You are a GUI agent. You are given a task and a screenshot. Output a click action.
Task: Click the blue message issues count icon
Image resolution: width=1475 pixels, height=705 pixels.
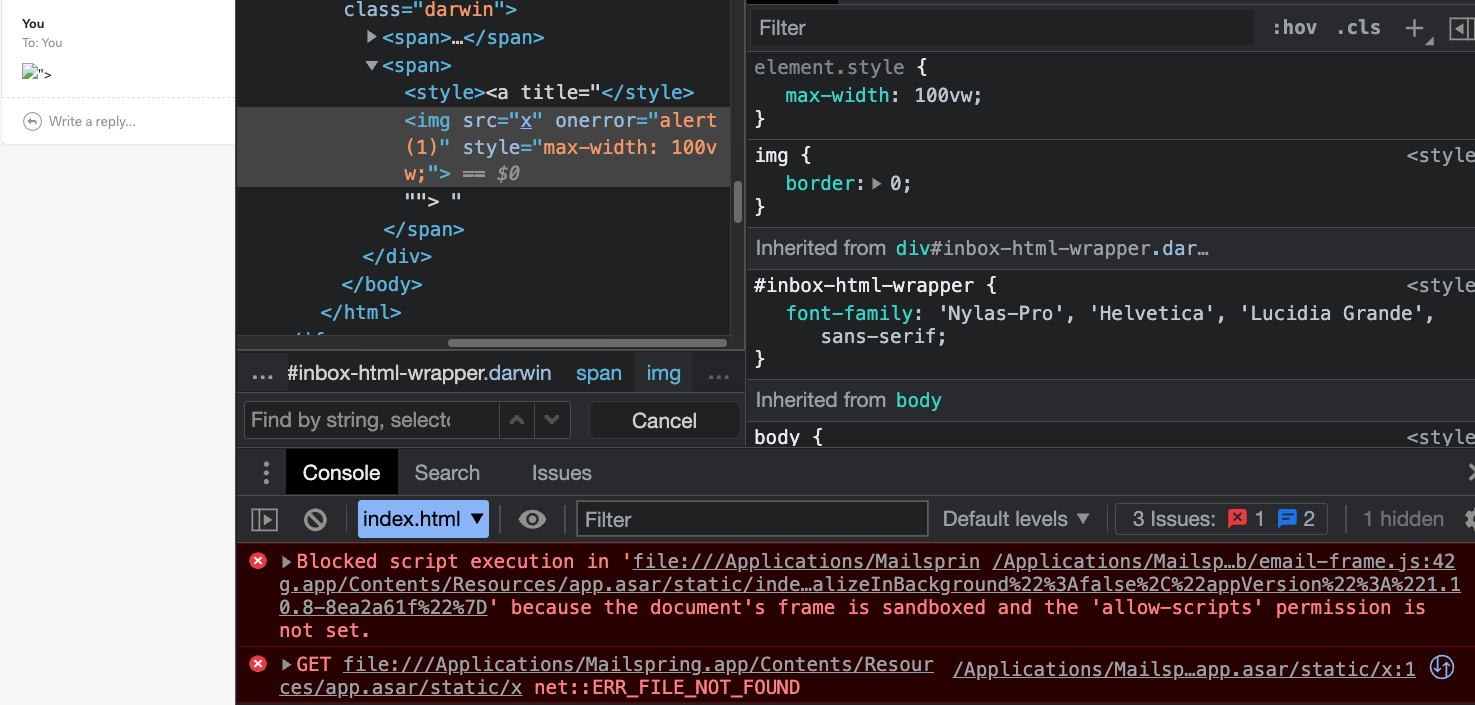[1287, 519]
